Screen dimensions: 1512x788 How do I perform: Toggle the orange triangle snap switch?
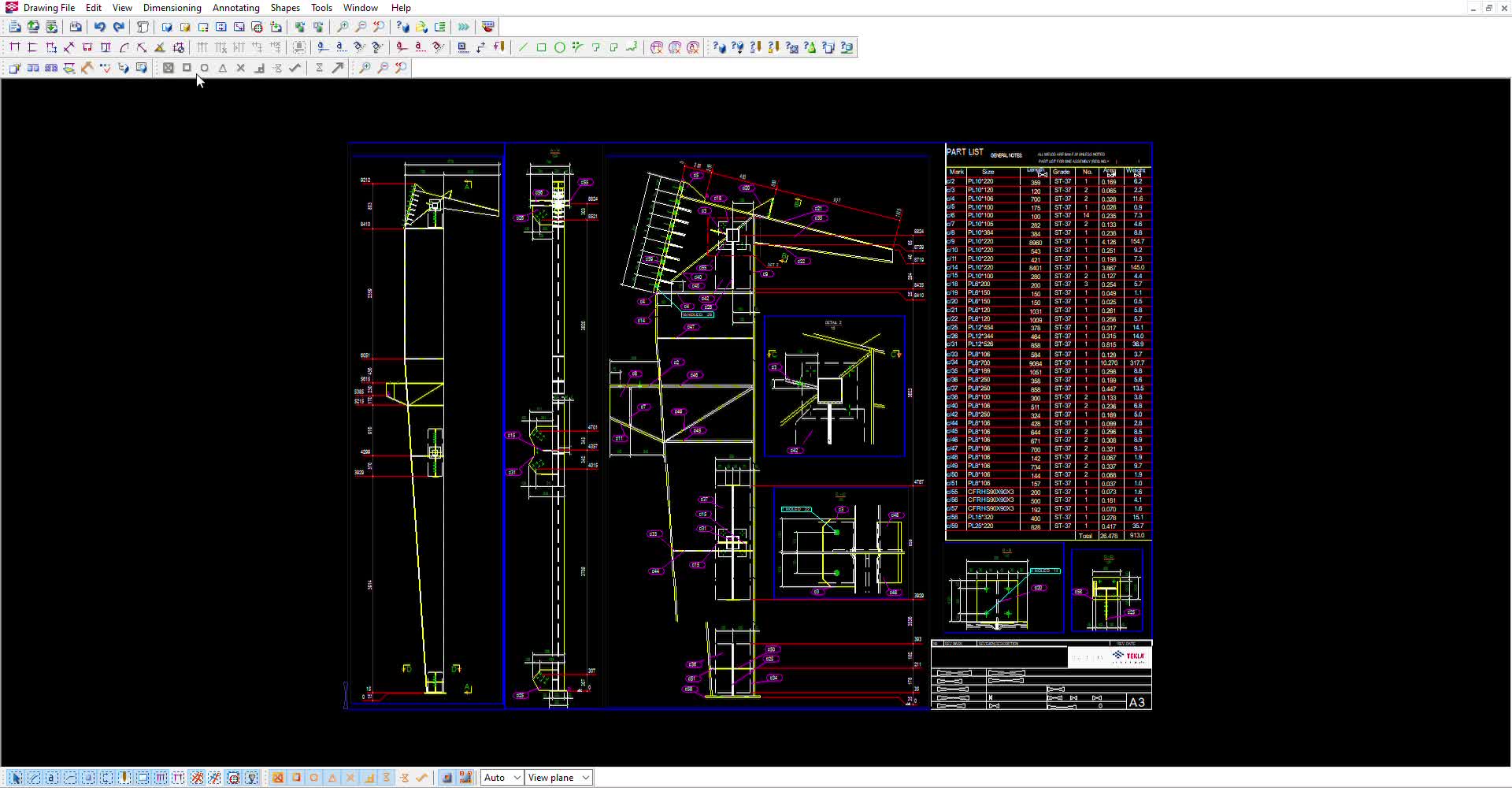(332, 778)
